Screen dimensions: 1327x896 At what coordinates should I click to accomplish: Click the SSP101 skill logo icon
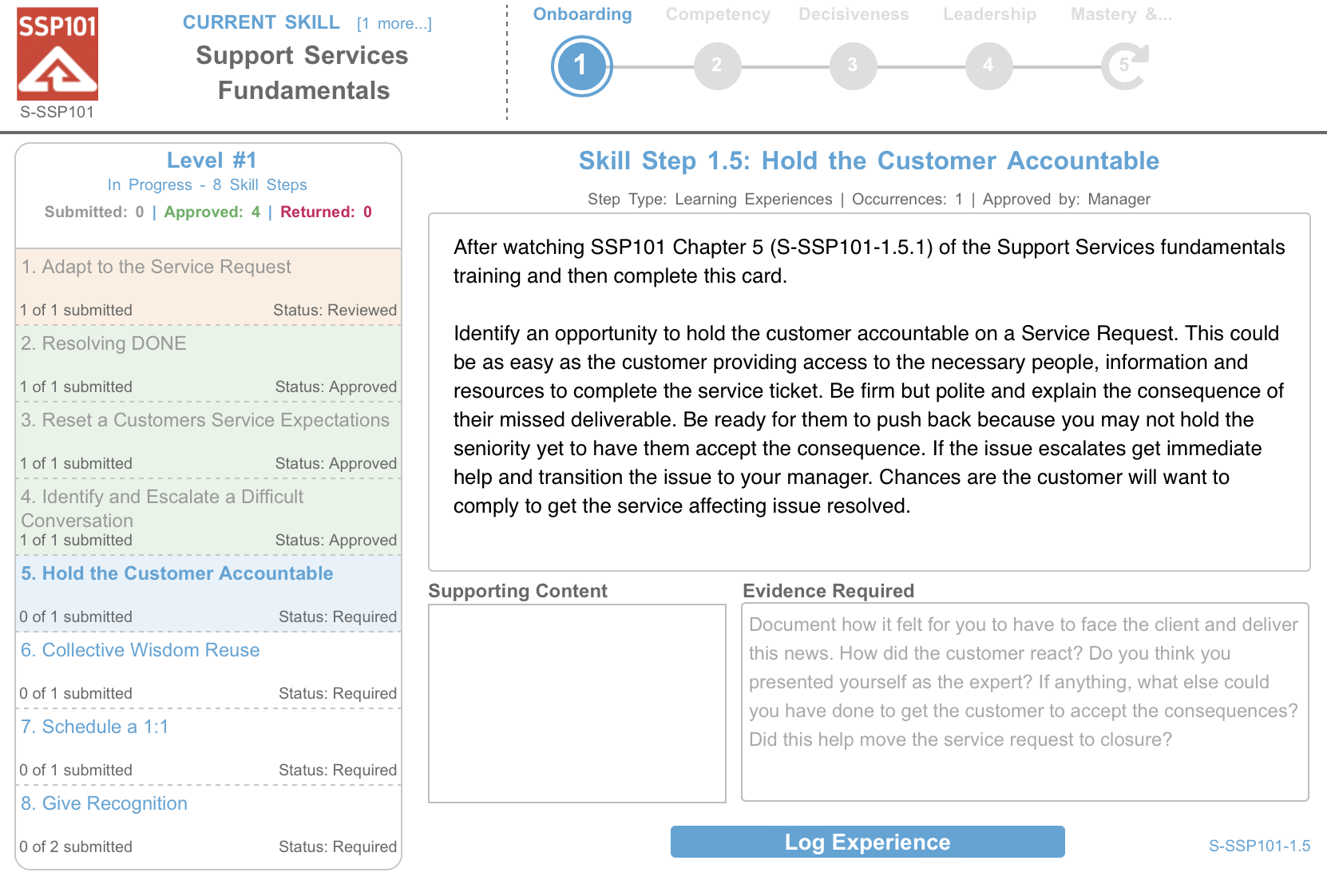(x=57, y=54)
